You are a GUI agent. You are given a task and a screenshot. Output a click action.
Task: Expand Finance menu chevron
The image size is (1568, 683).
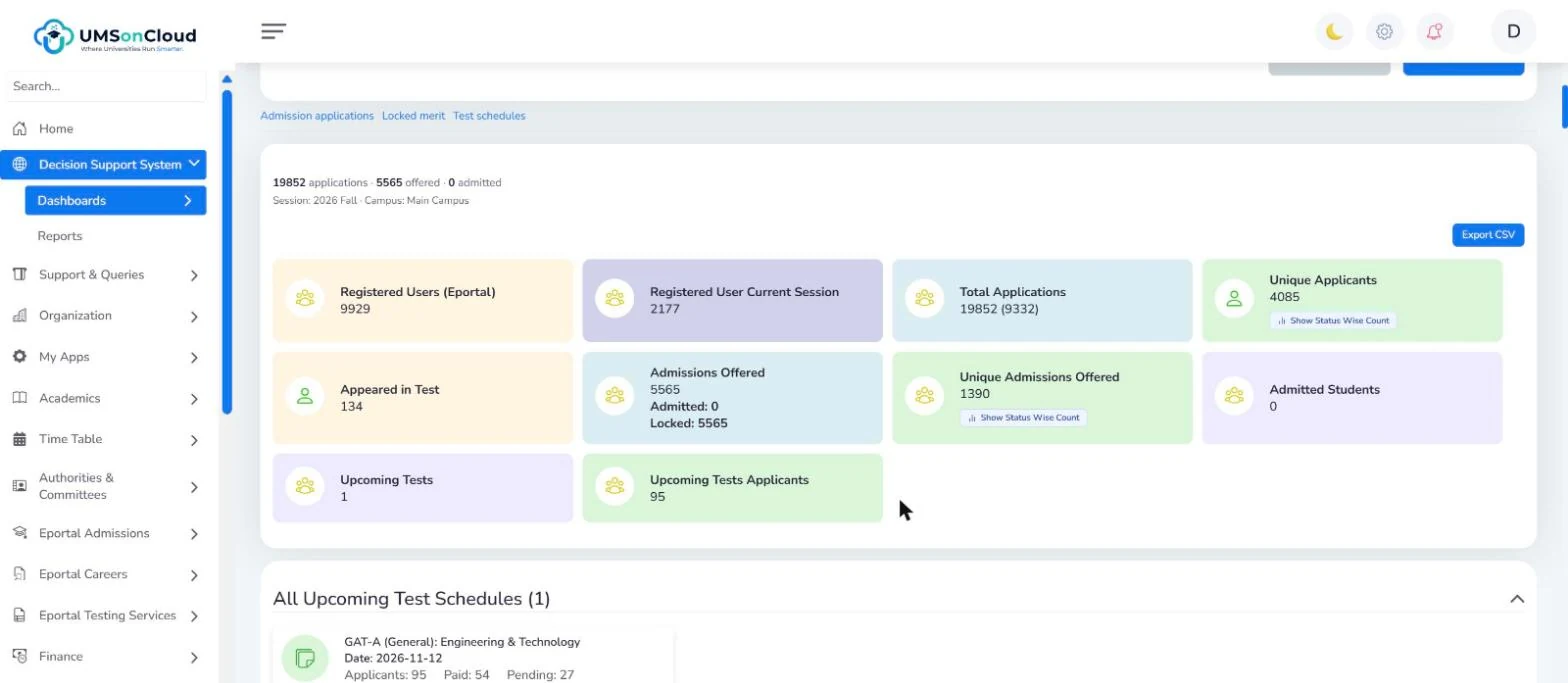[x=194, y=658]
